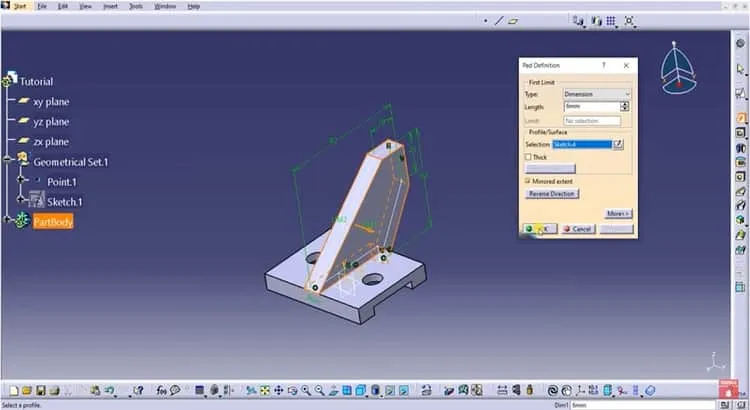Click the compass in the 3D view

(677, 68)
